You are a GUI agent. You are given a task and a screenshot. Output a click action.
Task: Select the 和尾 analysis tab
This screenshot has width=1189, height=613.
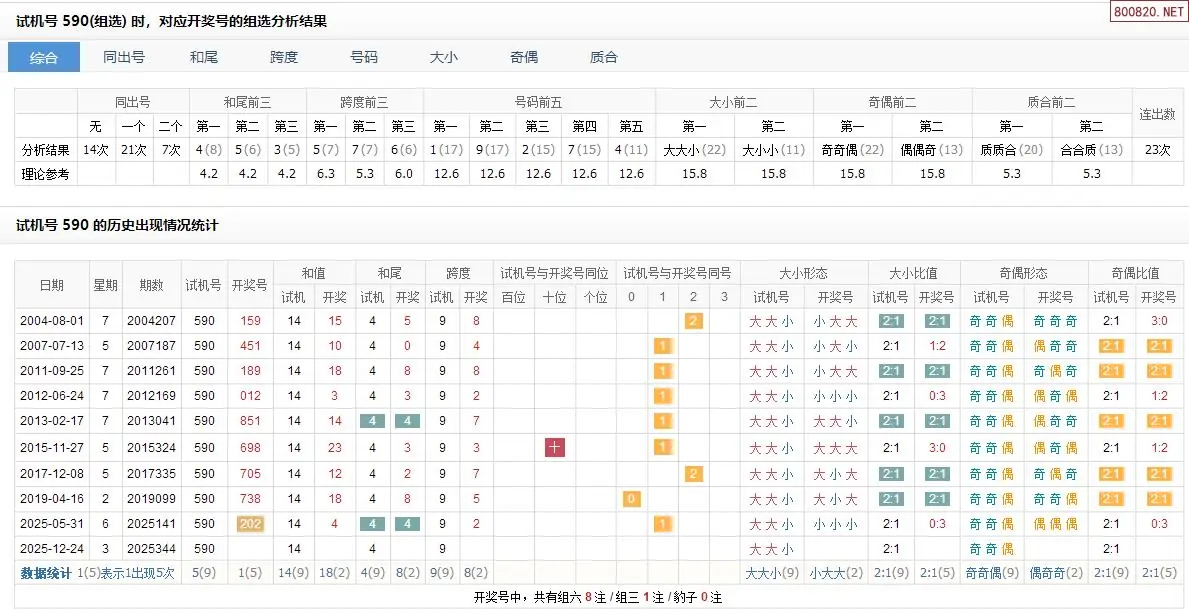tap(204, 57)
